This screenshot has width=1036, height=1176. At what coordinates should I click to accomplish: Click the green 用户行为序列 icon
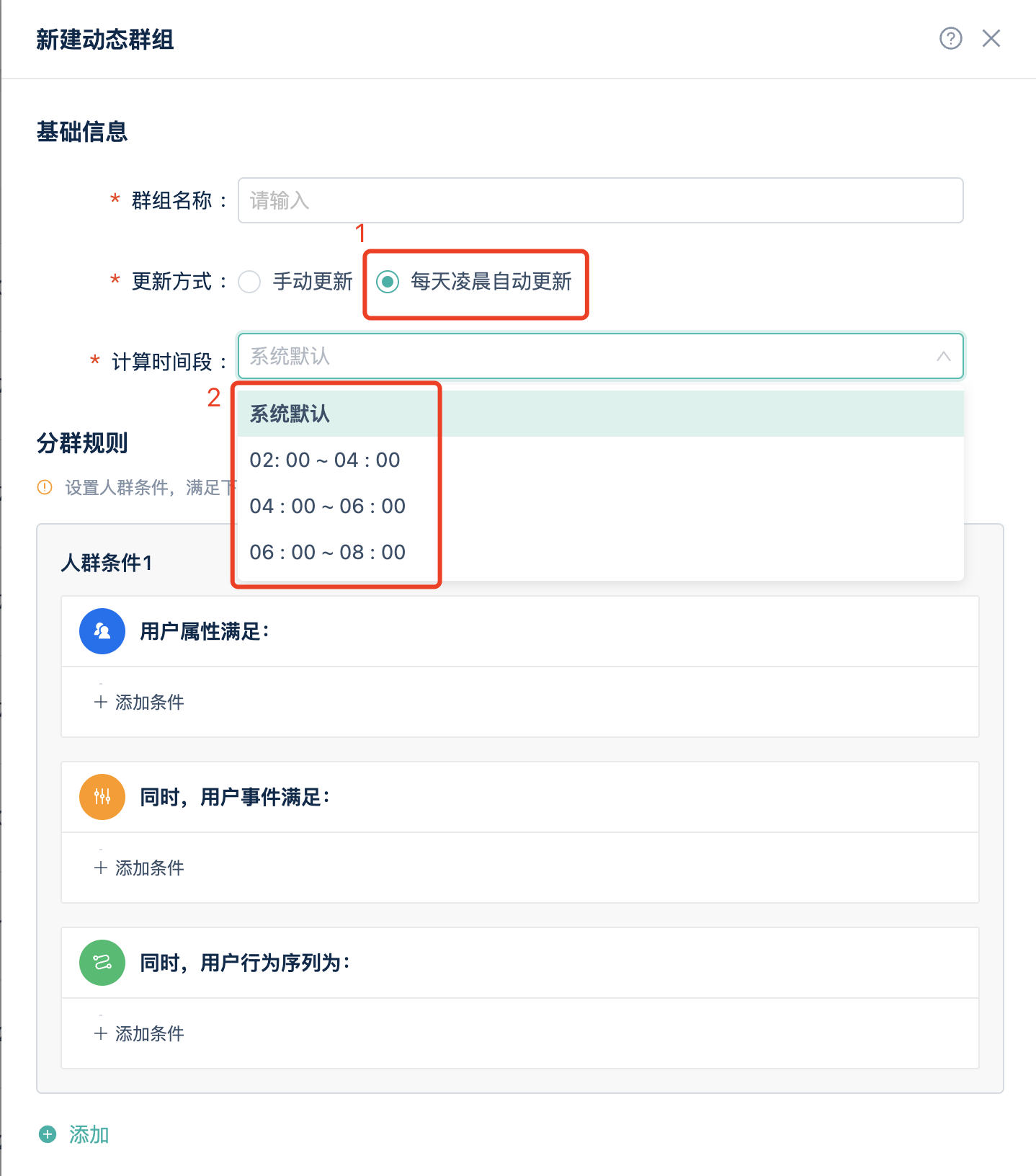point(102,963)
